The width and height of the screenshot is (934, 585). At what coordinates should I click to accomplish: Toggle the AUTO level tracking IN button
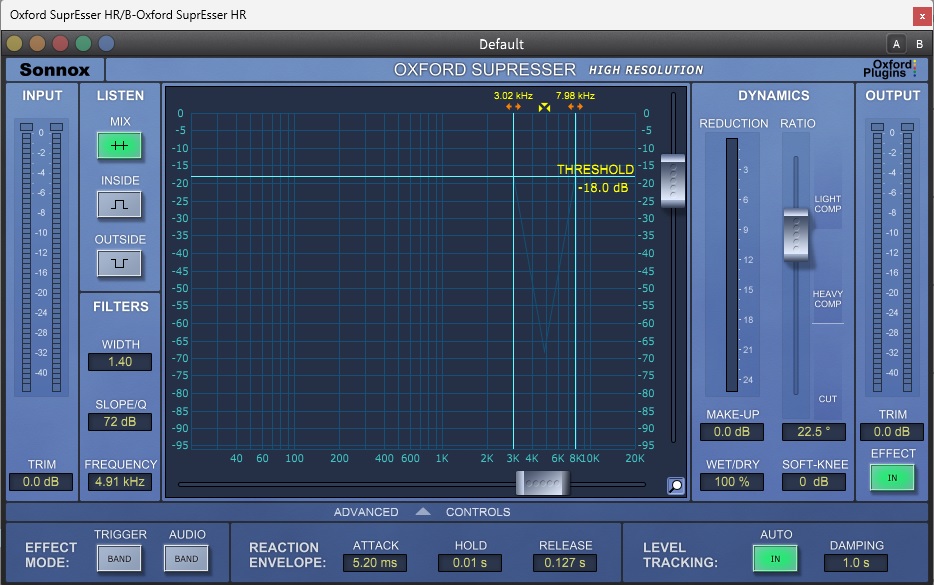pyautogui.click(x=775, y=559)
